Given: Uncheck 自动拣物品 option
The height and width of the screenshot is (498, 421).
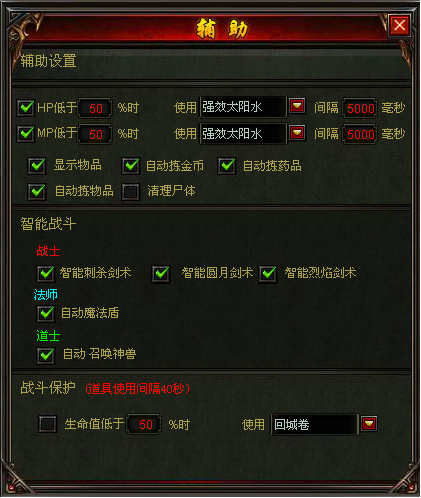Looking at the screenshot, I should point(37,191).
